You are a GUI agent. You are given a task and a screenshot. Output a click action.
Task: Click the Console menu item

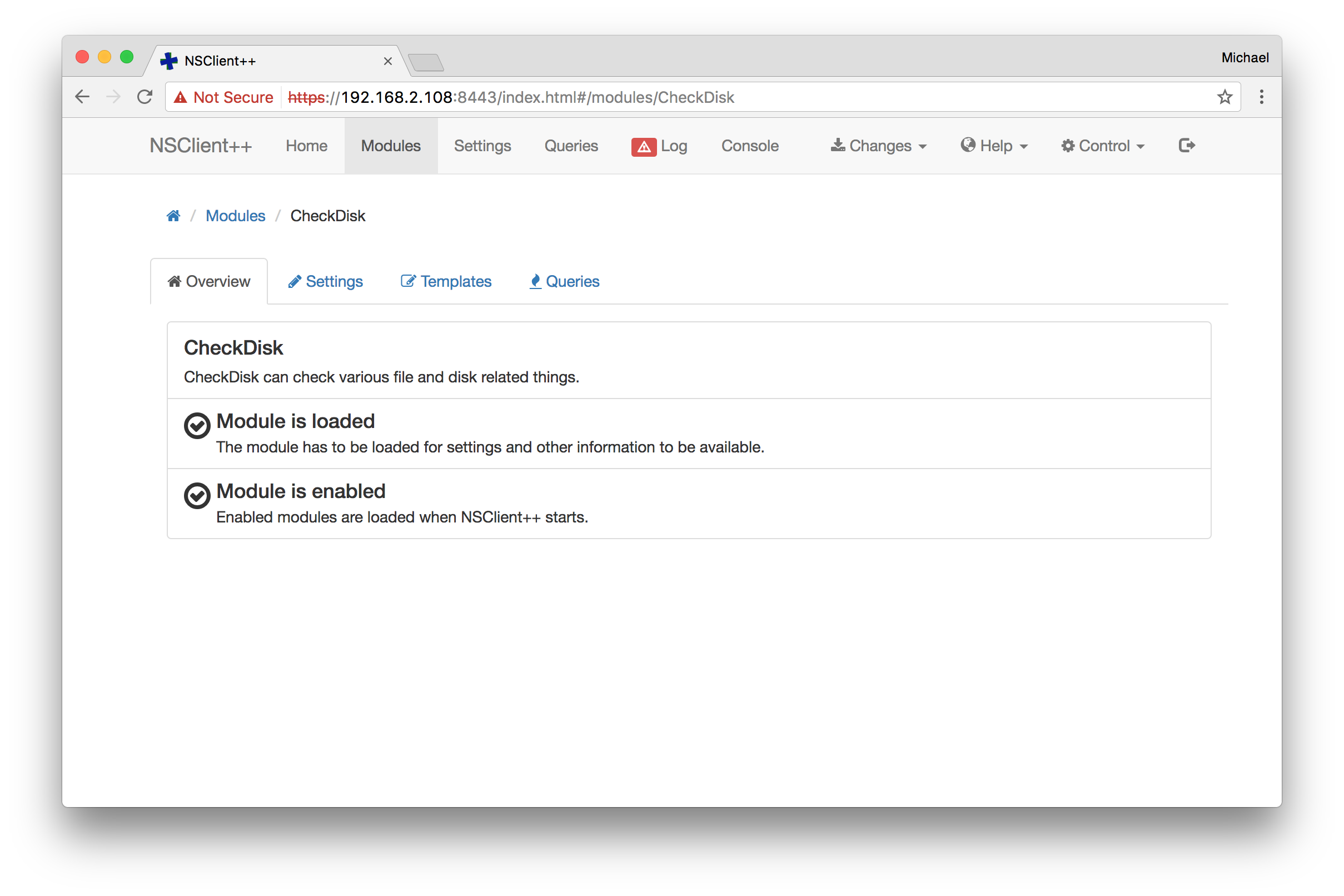coord(751,146)
